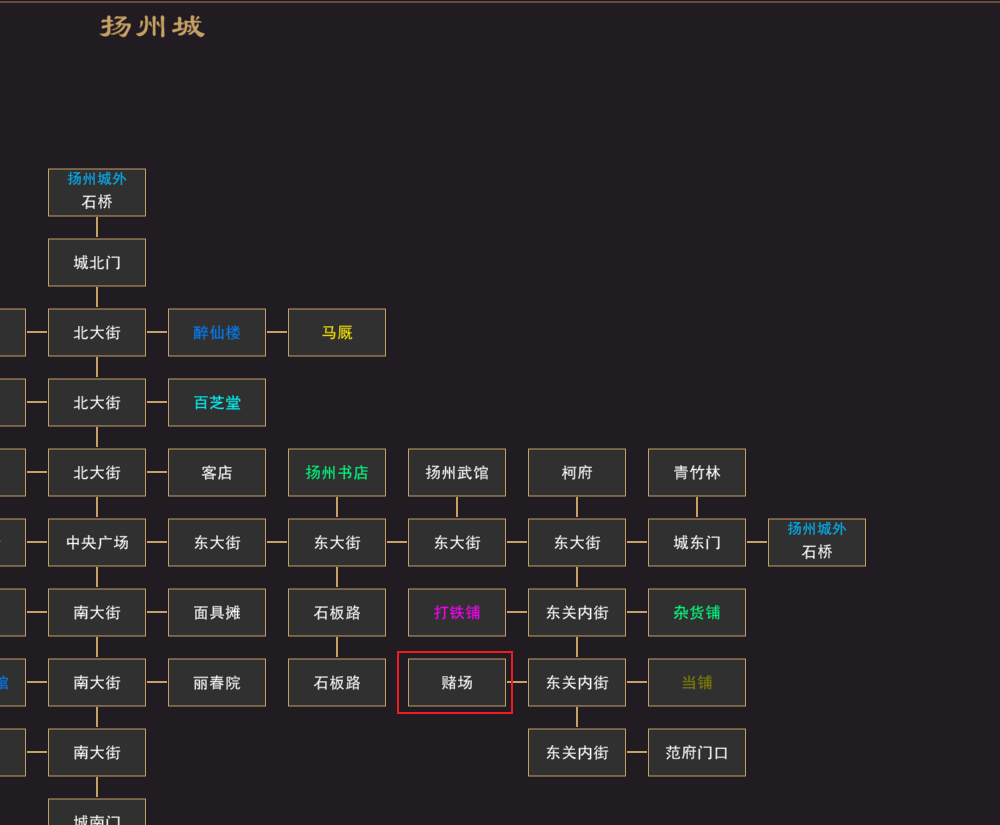Select the 城东门 gate node
The height and width of the screenshot is (825, 1000).
(x=696, y=543)
